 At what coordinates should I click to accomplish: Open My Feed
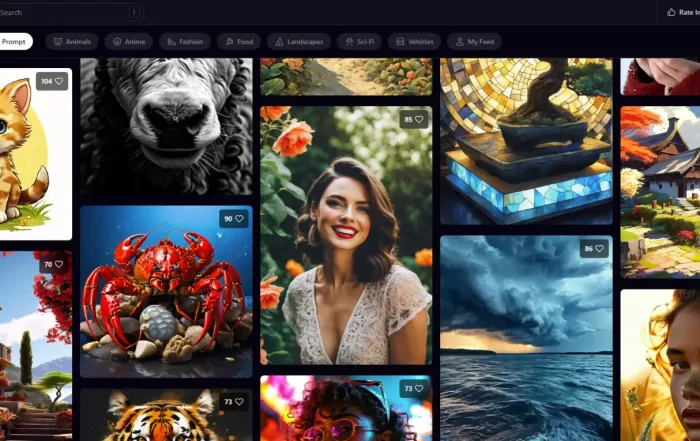pos(474,42)
